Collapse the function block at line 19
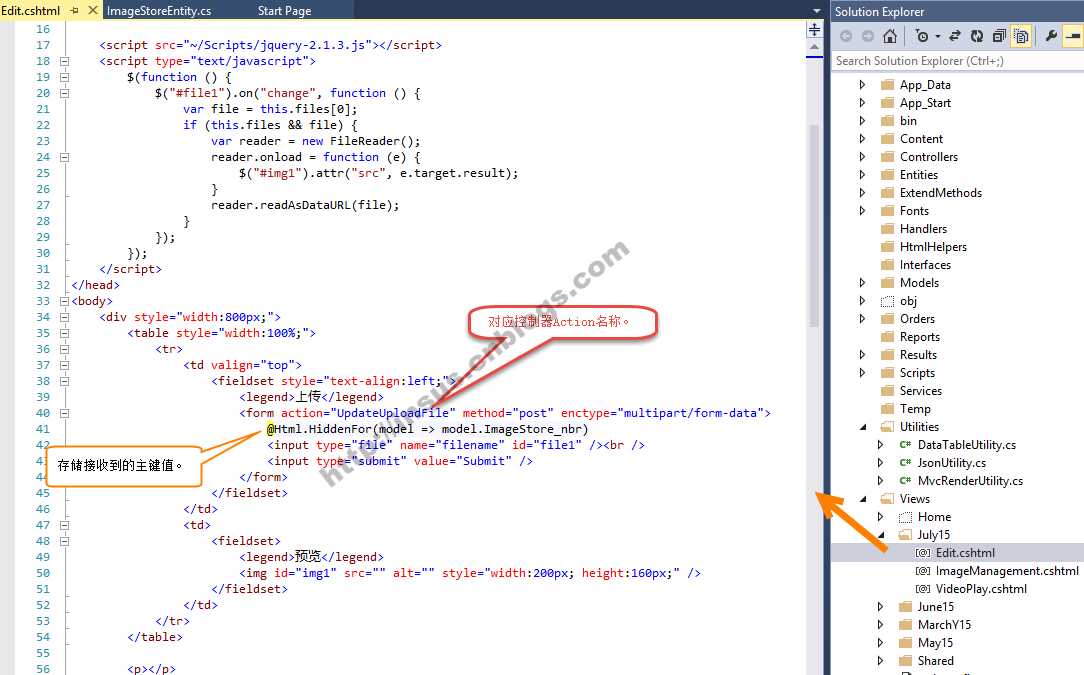This screenshot has height=675, width=1084. click(x=64, y=77)
